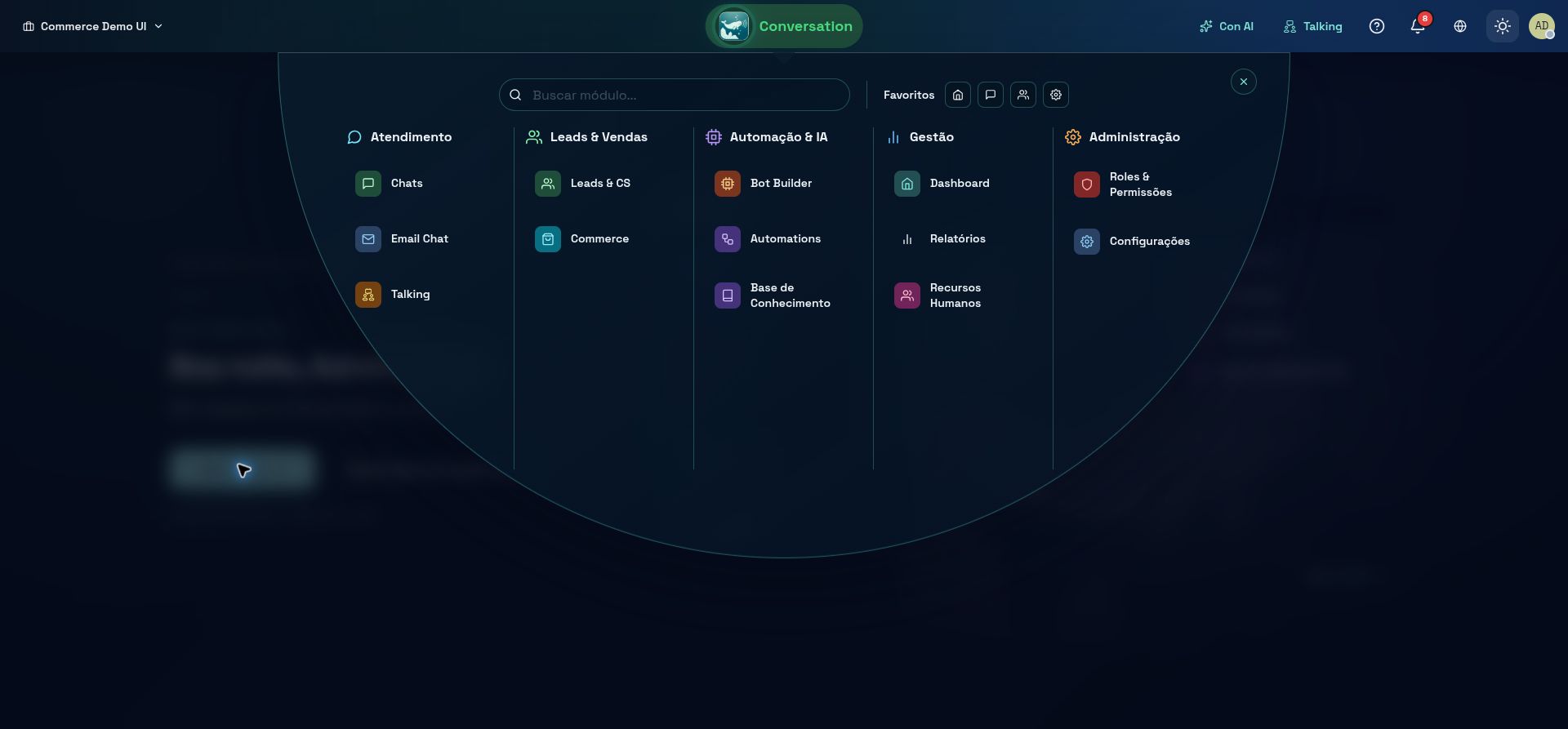Viewport: 1568px width, 729px height.
Task: Focus the Buscar módulo search field
Action: point(675,95)
